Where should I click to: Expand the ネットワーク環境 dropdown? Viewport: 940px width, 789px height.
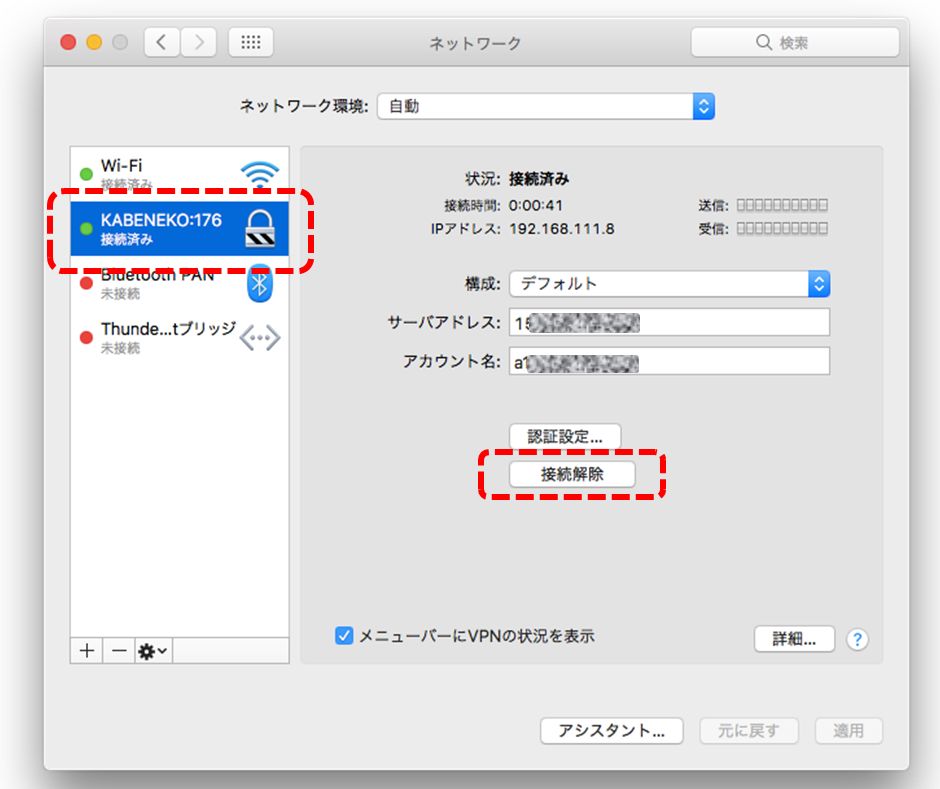click(545, 106)
